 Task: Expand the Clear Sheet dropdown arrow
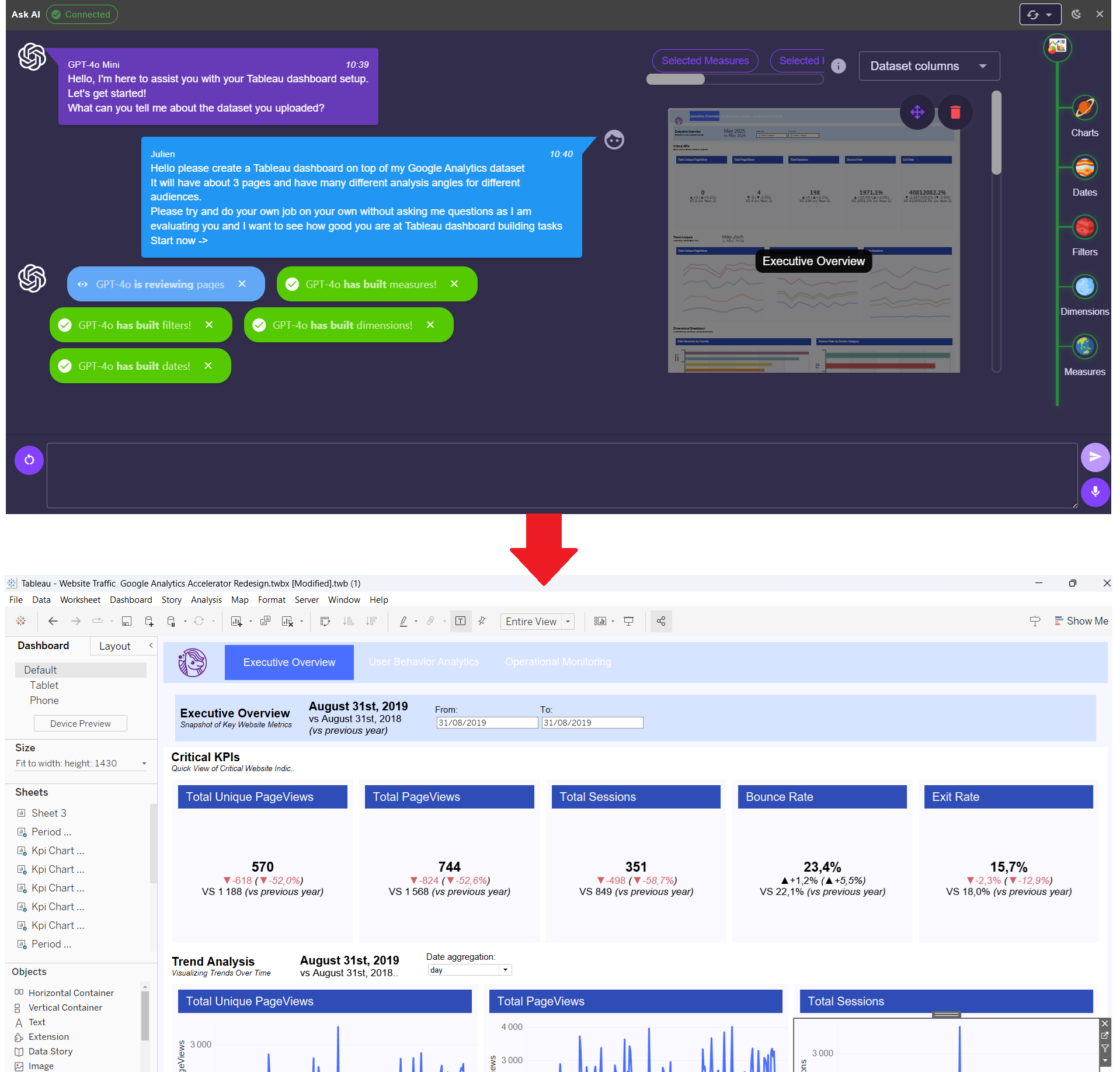click(301, 622)
